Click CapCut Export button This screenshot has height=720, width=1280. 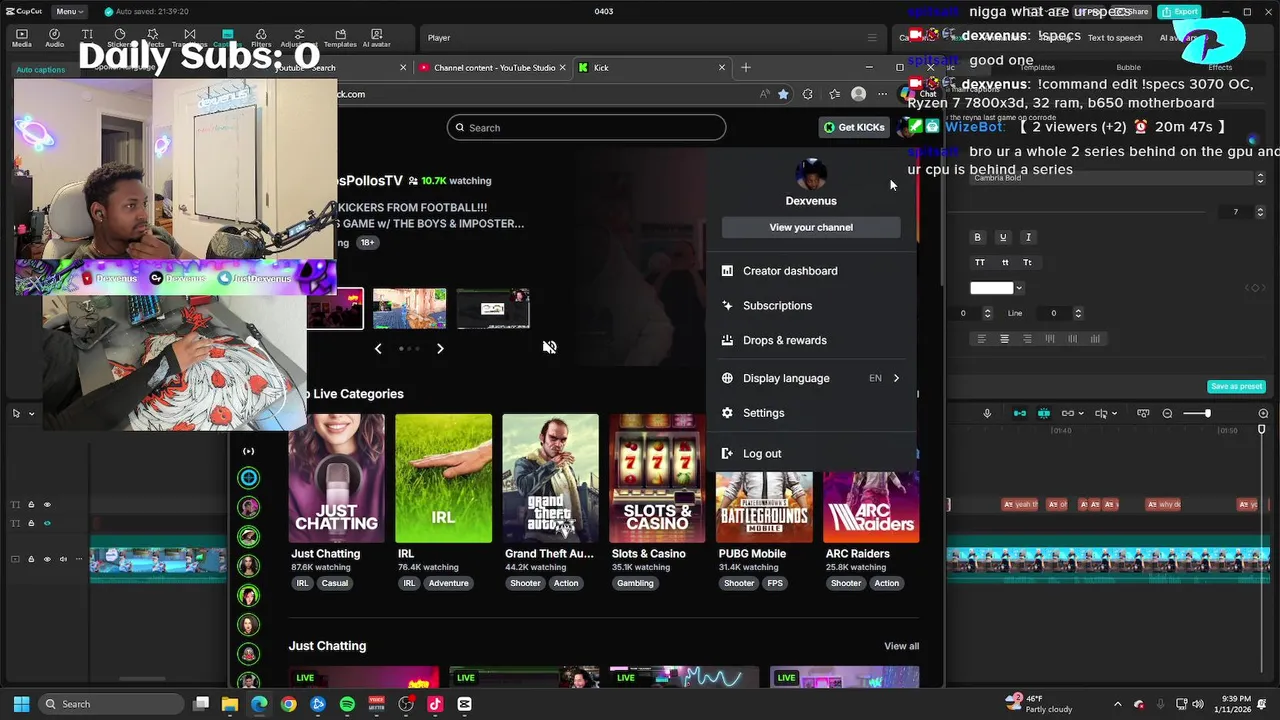(1180, 11)
